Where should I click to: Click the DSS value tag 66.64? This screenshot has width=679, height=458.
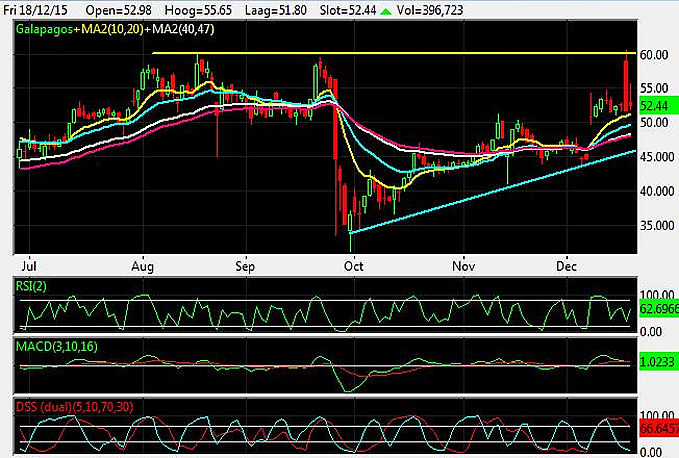658,426
